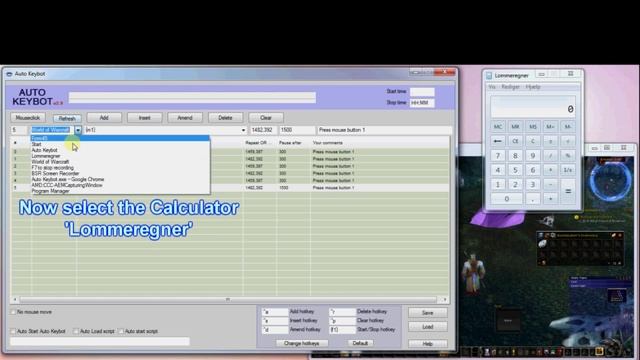640x360 pixels.
Task: Open the Hjælp menu in Lommeregner
Action: [x=533, y=87]
